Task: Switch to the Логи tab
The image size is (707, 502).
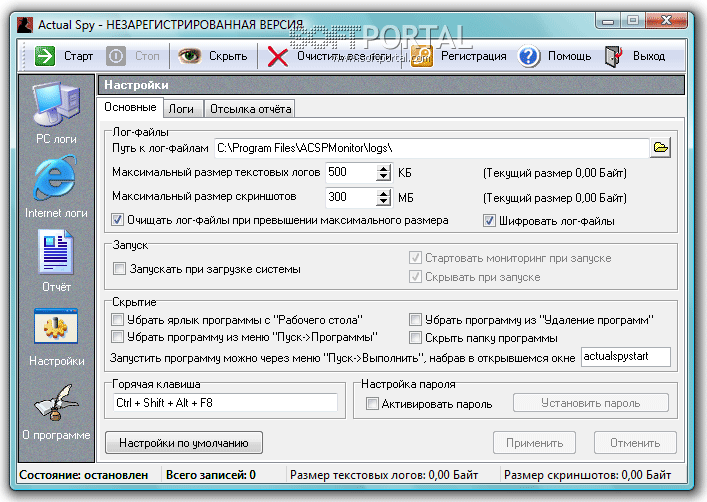Action: [181, 109]
